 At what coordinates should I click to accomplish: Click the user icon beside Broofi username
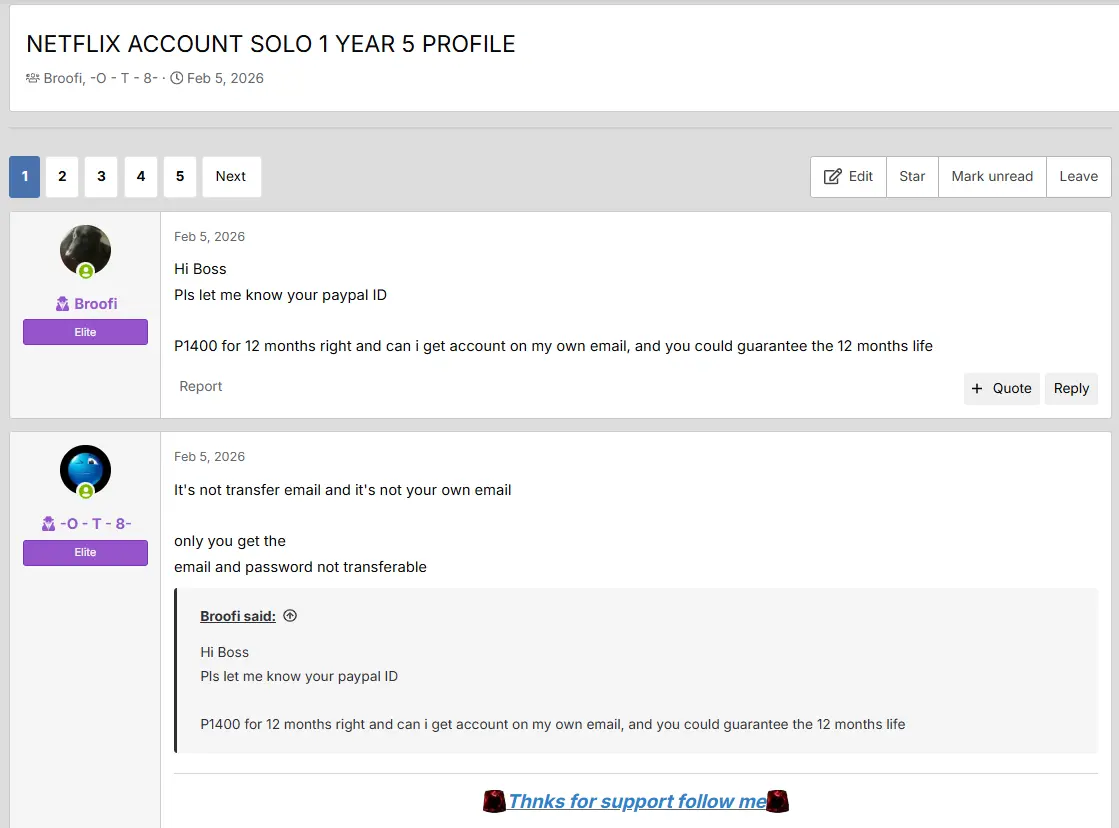62,304
